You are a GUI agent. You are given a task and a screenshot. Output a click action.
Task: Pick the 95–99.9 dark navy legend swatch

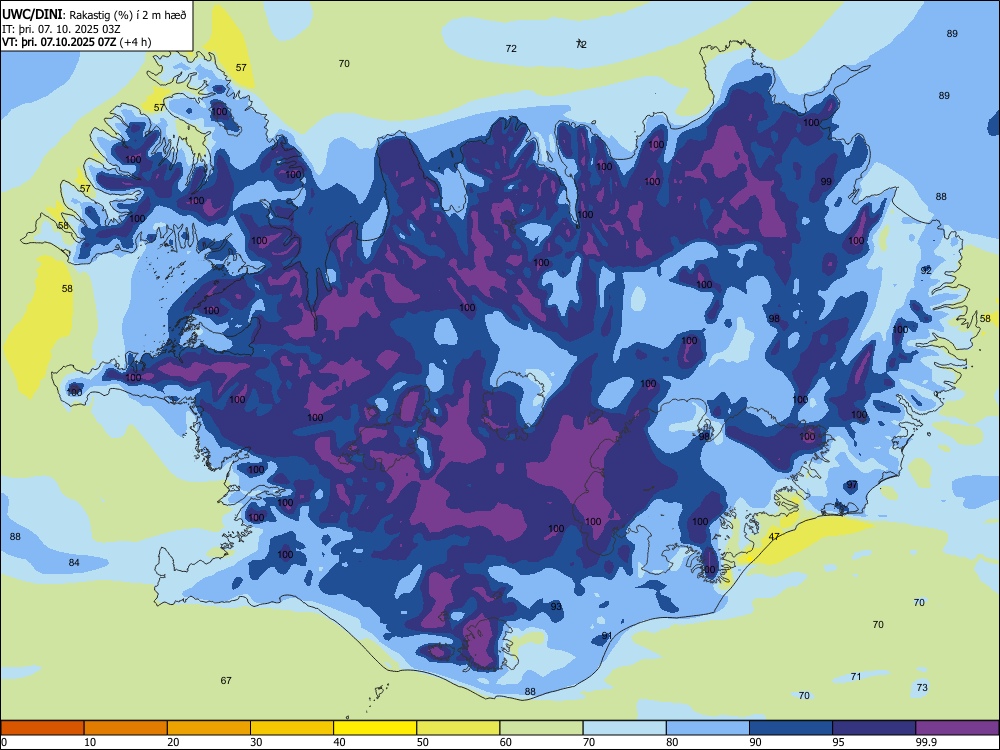pyautogui.click(x=874, y=728)
